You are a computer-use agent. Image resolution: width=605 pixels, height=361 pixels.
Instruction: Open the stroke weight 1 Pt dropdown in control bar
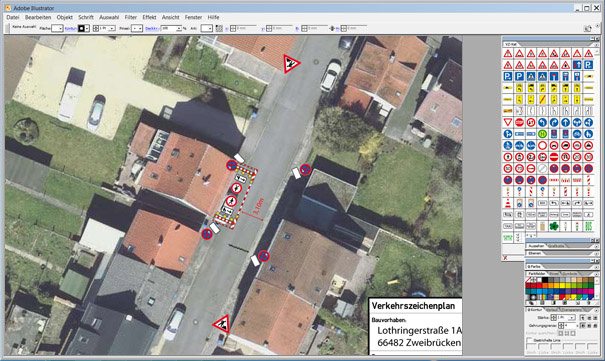[112, 28]
